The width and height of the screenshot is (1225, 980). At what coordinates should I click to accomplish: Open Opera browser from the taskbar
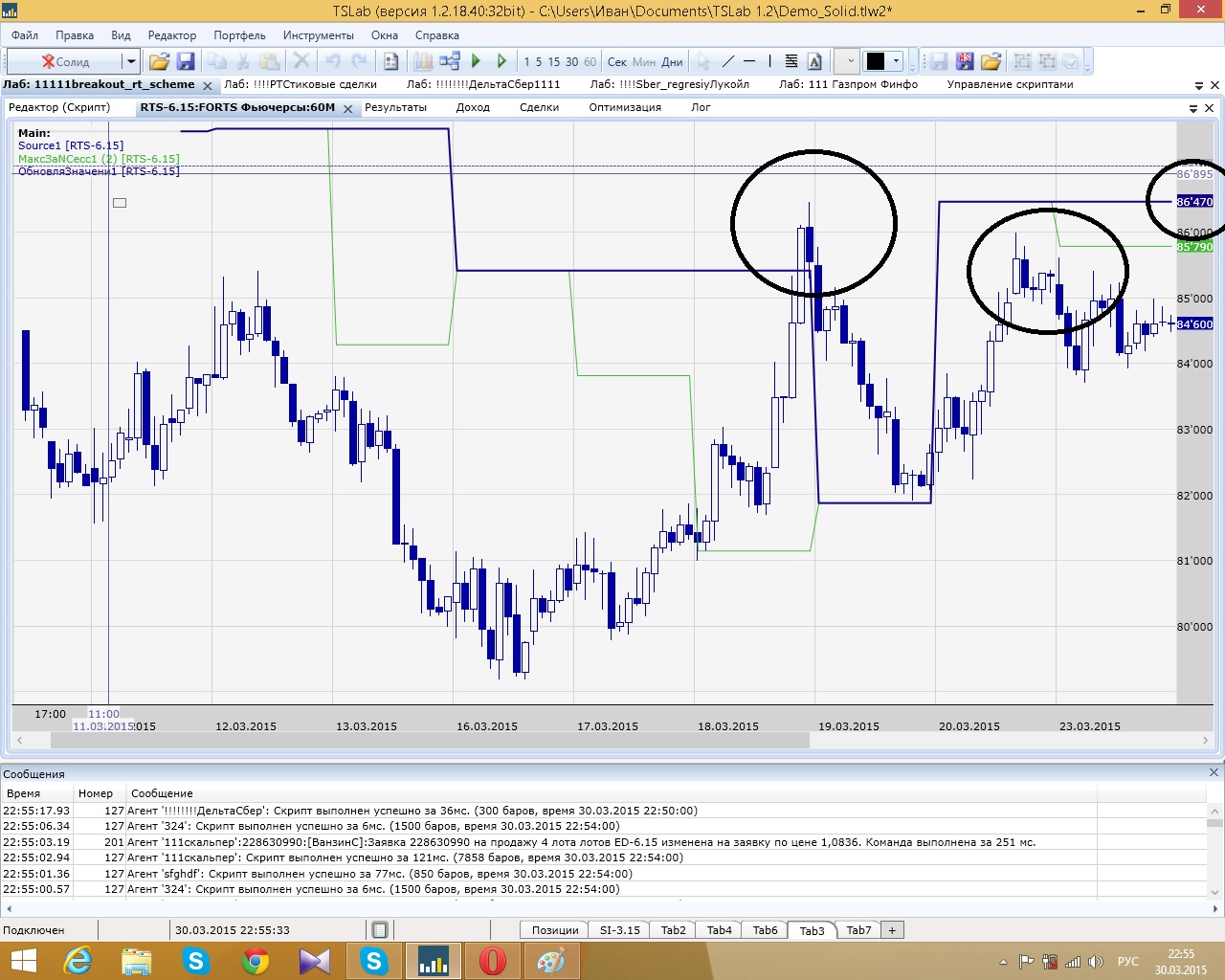click(x=492, y=960)
